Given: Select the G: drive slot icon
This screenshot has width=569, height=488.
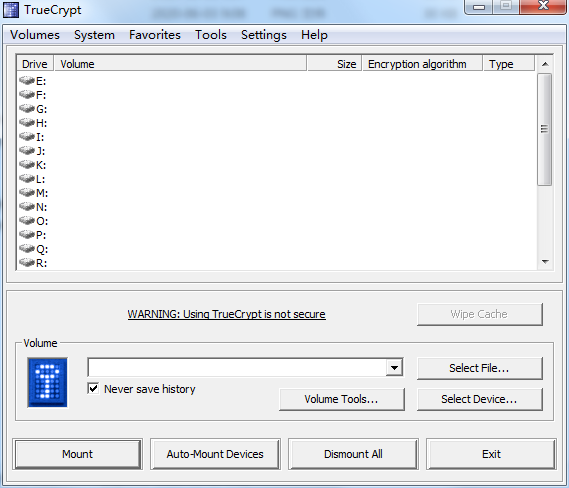Looking at the screenshot, I should coord(27,108).
